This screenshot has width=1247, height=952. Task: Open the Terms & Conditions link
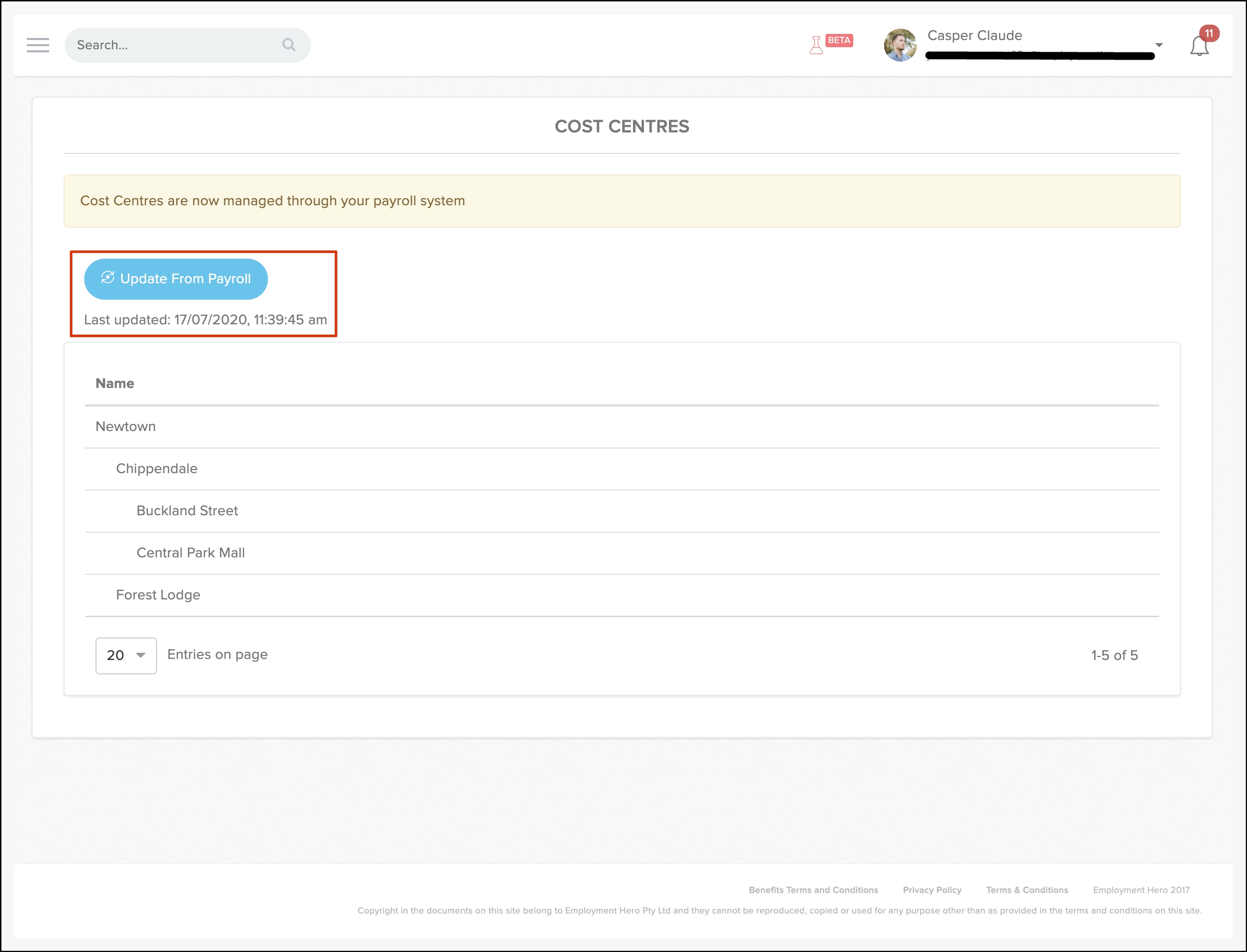(1027, 890)
